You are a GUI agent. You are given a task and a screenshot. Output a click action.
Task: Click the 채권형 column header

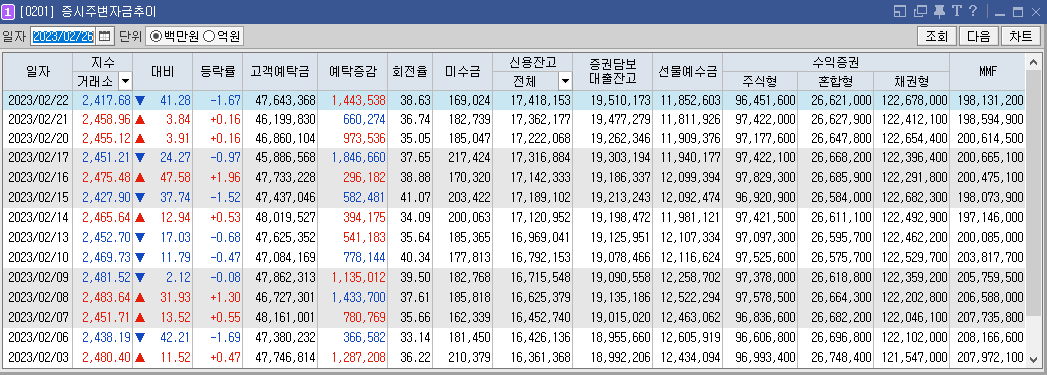pyautogui.click(x=911, y=81)
